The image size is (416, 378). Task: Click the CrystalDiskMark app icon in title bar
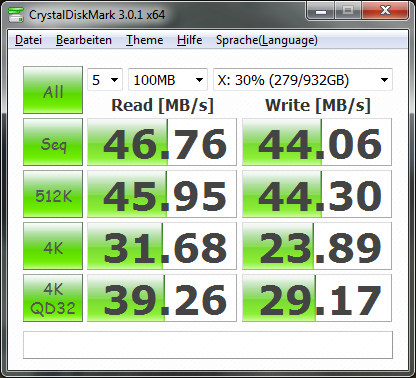[16, 15]
